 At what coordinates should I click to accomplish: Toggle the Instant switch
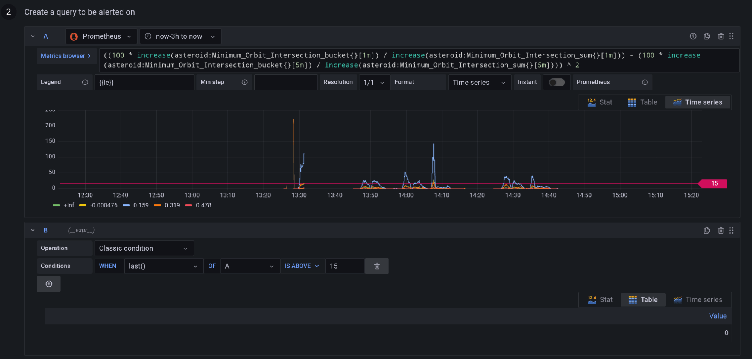(556, 82)
